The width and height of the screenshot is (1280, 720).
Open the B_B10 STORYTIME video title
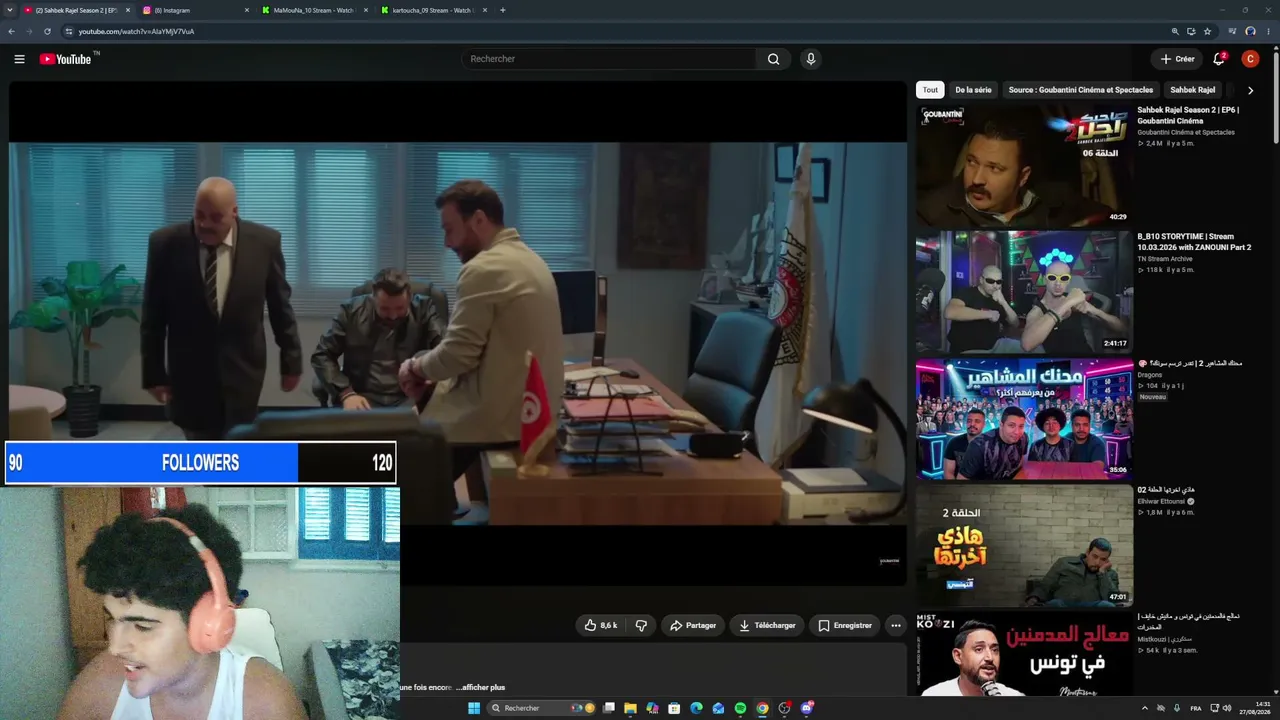1194,242
